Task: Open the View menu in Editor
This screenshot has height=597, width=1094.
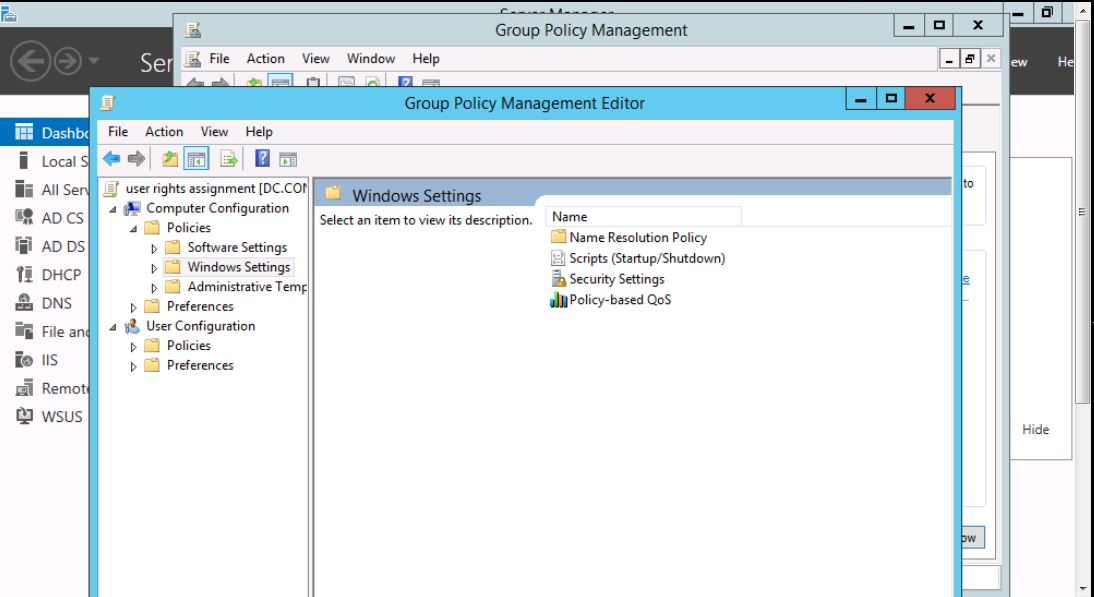Action: (214, 132)
